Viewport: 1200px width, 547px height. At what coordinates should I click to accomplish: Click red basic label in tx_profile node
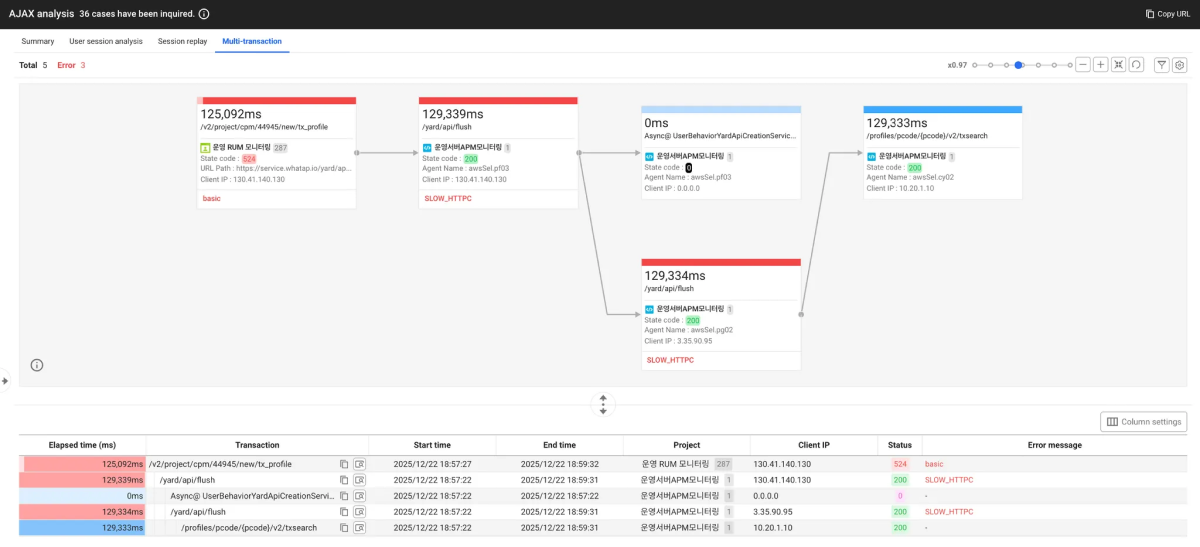point(211,199)
